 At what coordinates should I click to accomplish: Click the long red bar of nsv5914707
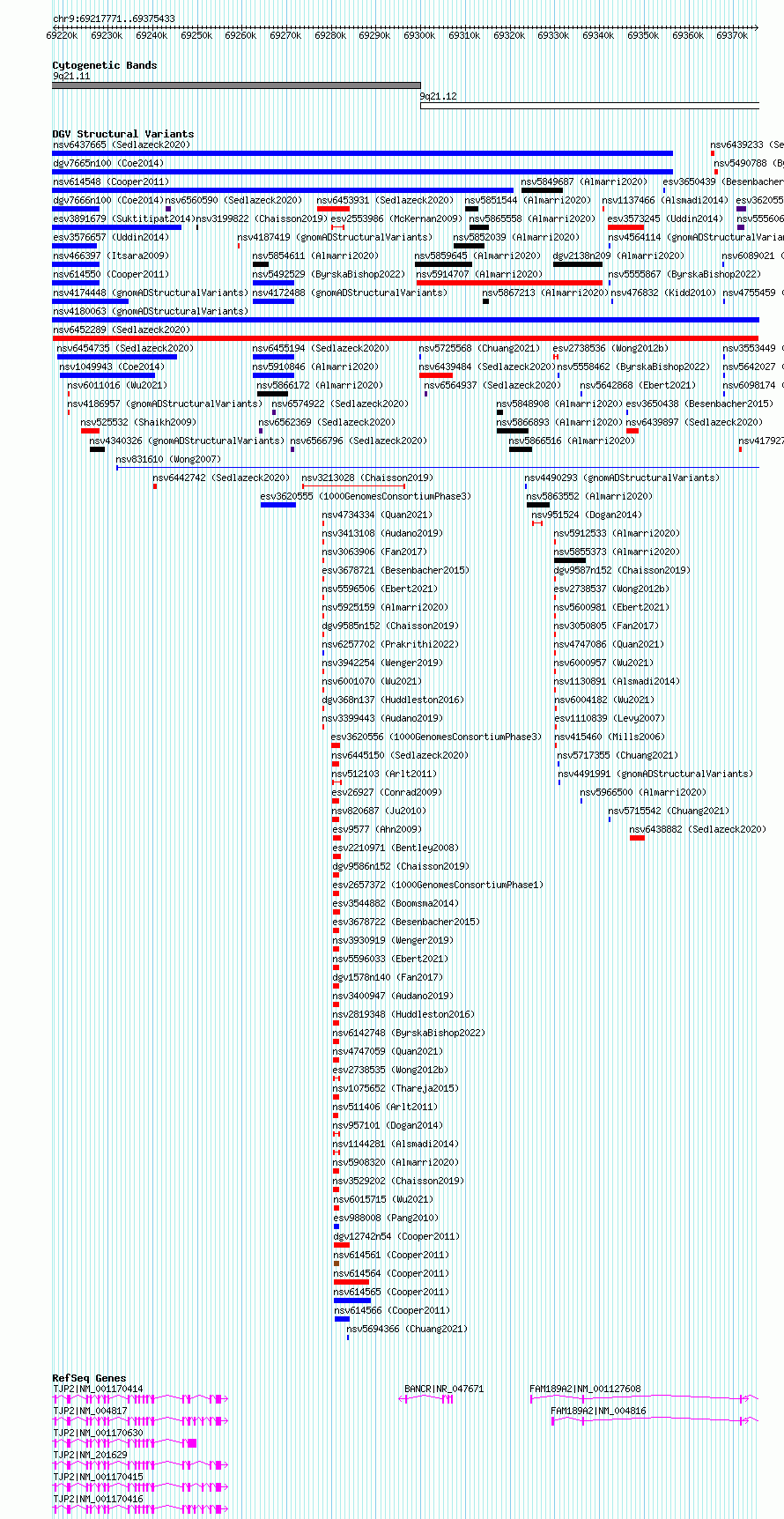pos(509,283)
